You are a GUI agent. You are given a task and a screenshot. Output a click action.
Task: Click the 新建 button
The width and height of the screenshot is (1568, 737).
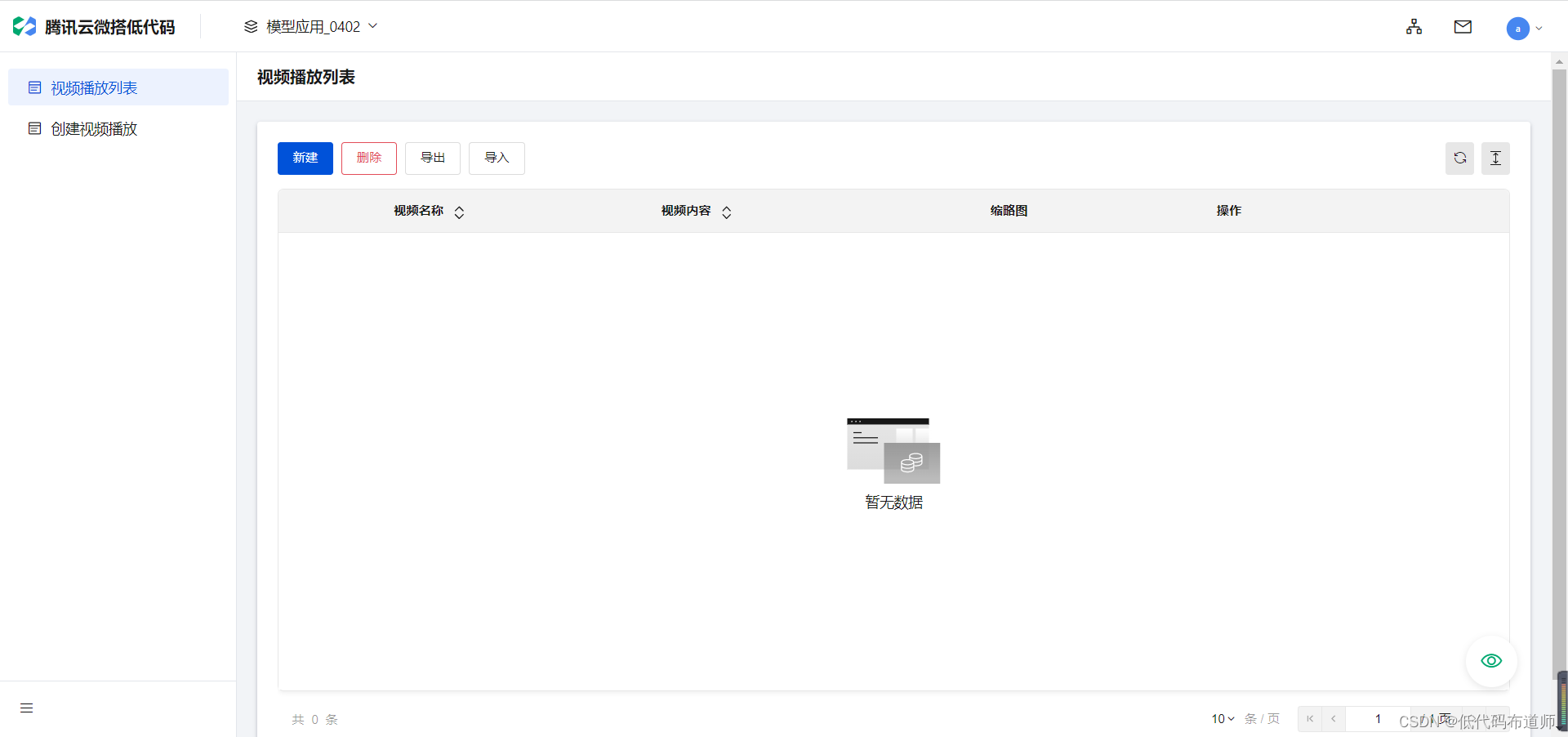pos(305,159)
